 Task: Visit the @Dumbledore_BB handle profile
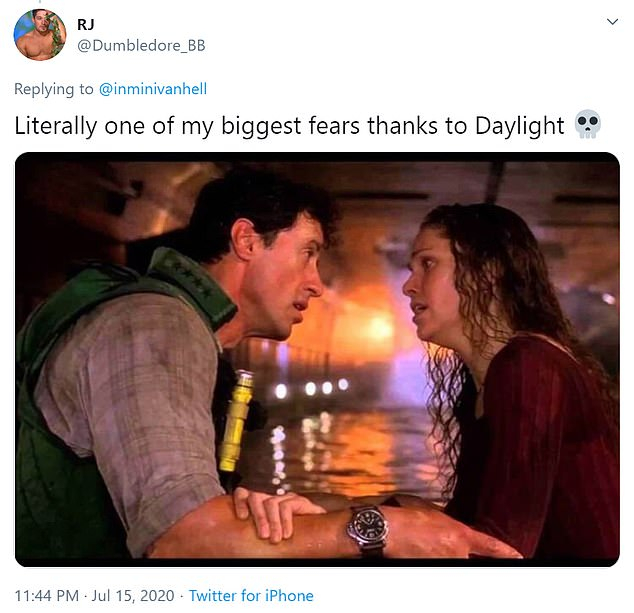point(141,45)
